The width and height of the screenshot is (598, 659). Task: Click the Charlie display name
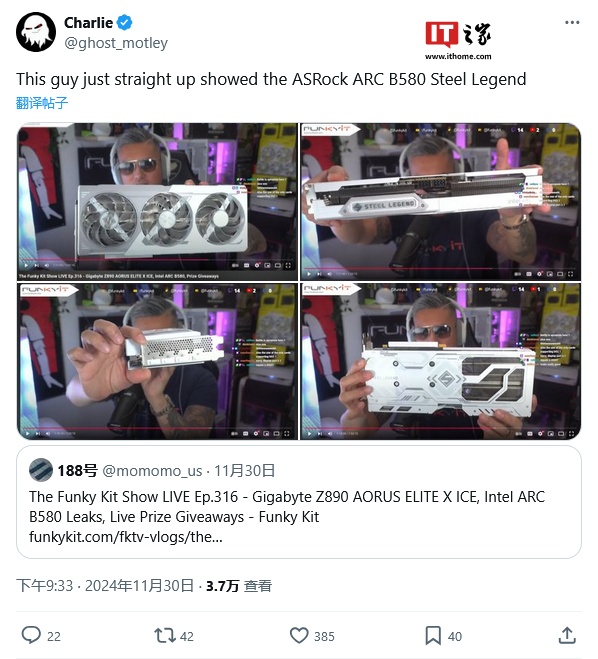(88, 23)
